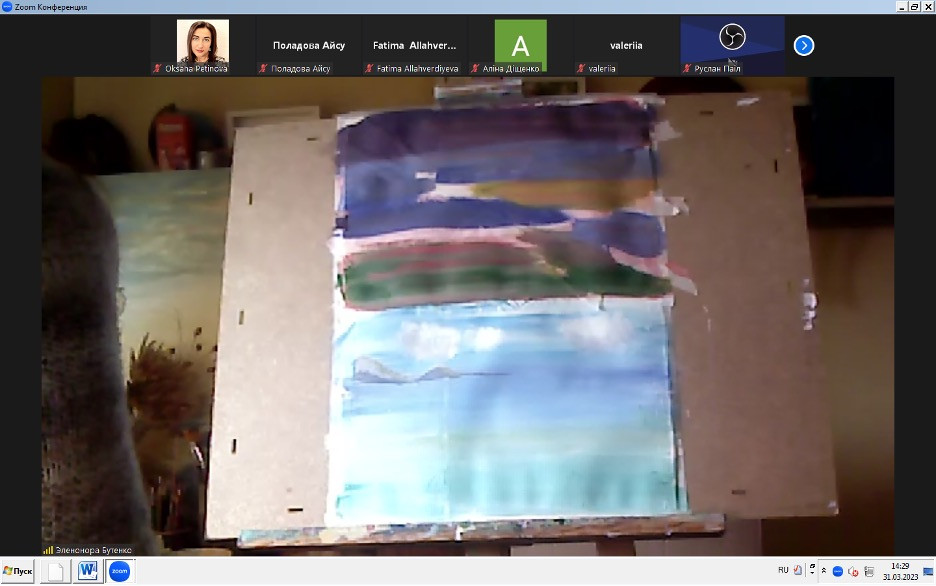Open the Пуск start menu
This screenshot has width=936, height=586.
coord(18,571)
